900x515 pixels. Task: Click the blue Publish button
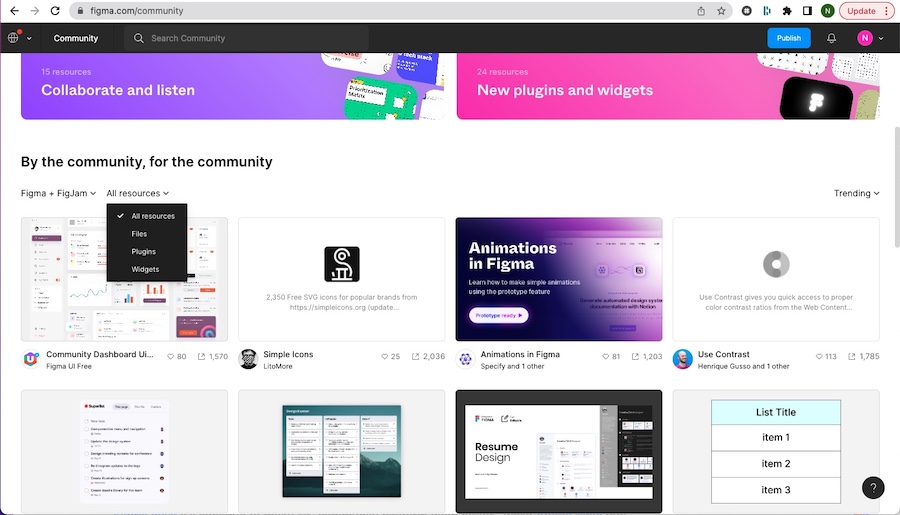click(788, 38)
